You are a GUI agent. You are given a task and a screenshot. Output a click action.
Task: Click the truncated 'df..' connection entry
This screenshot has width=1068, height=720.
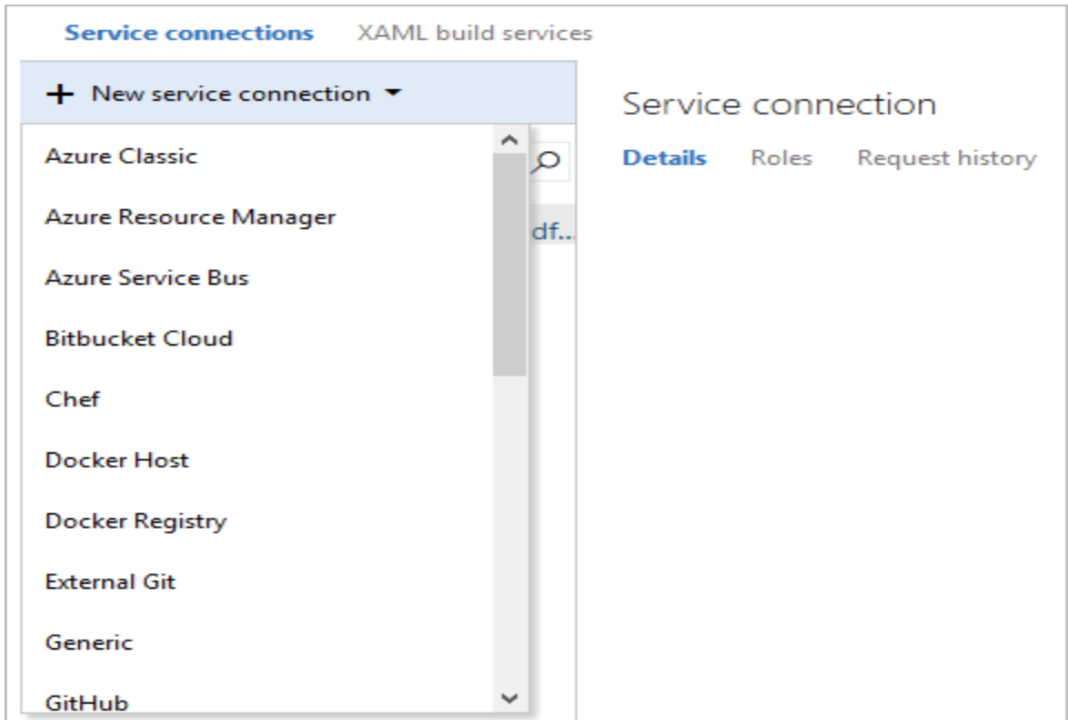pyautogui.click(x=552, y=232)
